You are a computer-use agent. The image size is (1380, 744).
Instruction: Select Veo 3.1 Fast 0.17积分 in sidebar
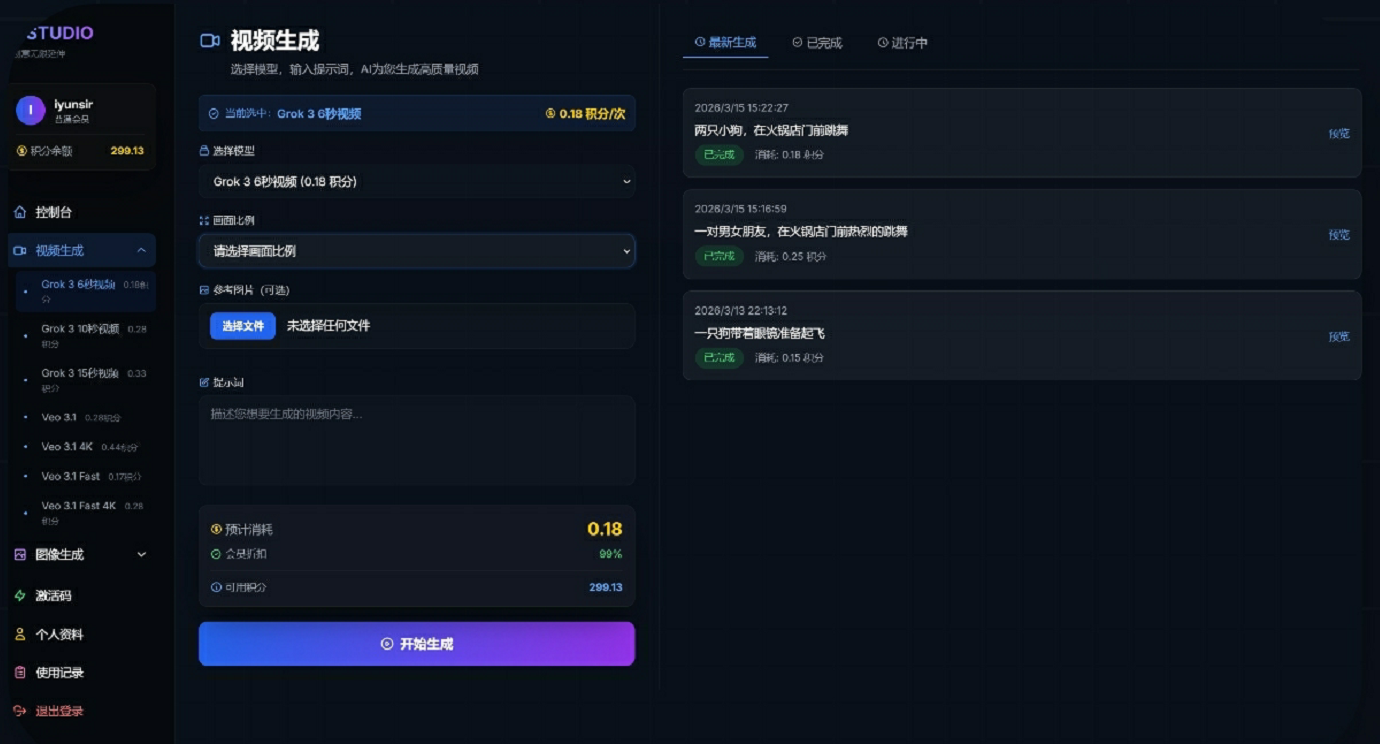(87, 476)
